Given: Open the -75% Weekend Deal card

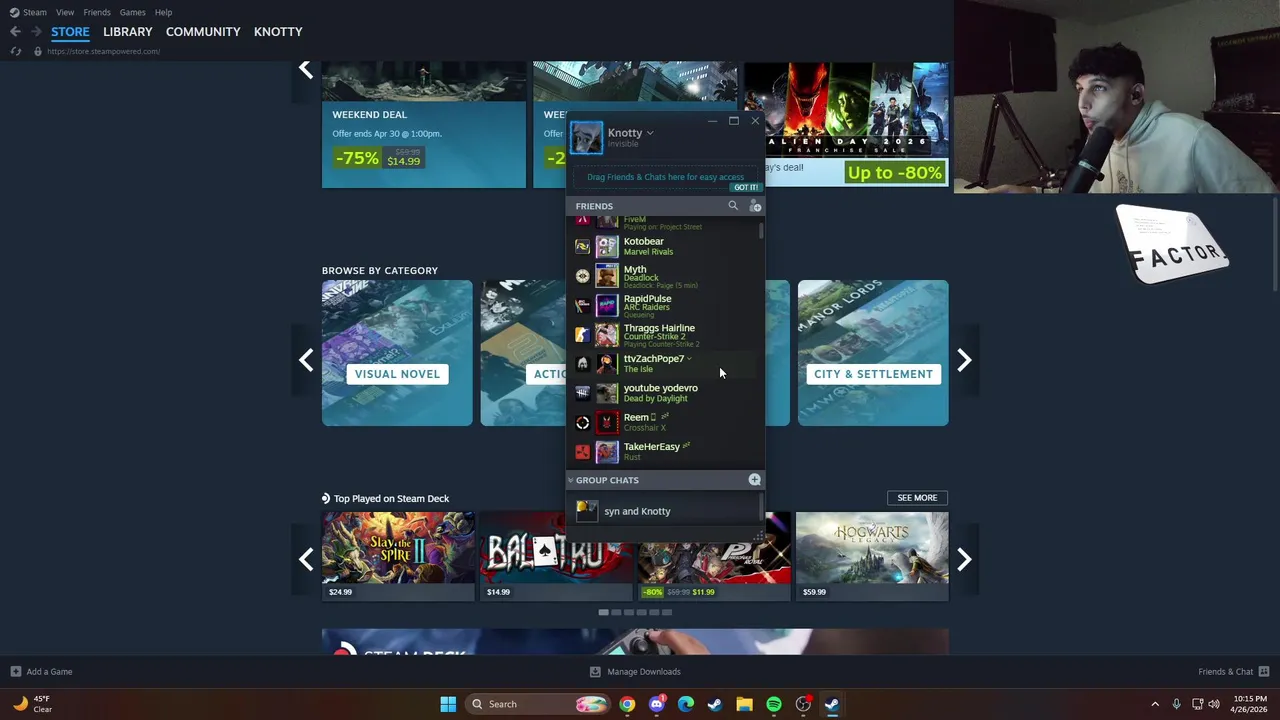Looking at the screenshot, I should point(424,125).
